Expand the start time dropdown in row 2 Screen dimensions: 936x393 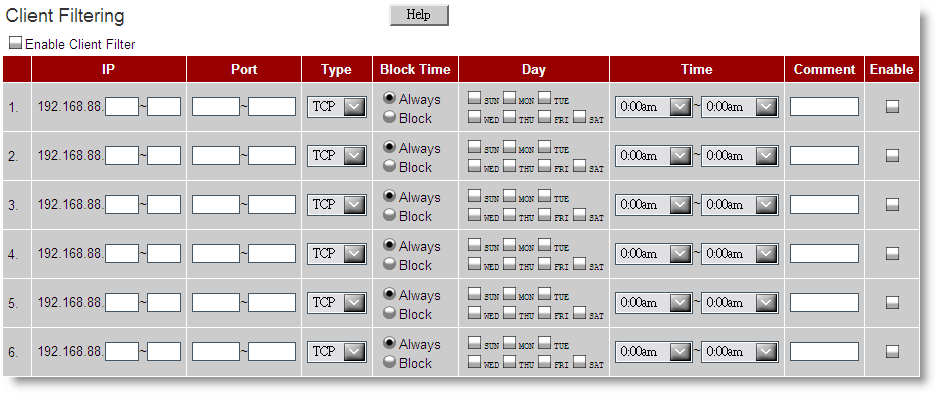click(654, 156)
